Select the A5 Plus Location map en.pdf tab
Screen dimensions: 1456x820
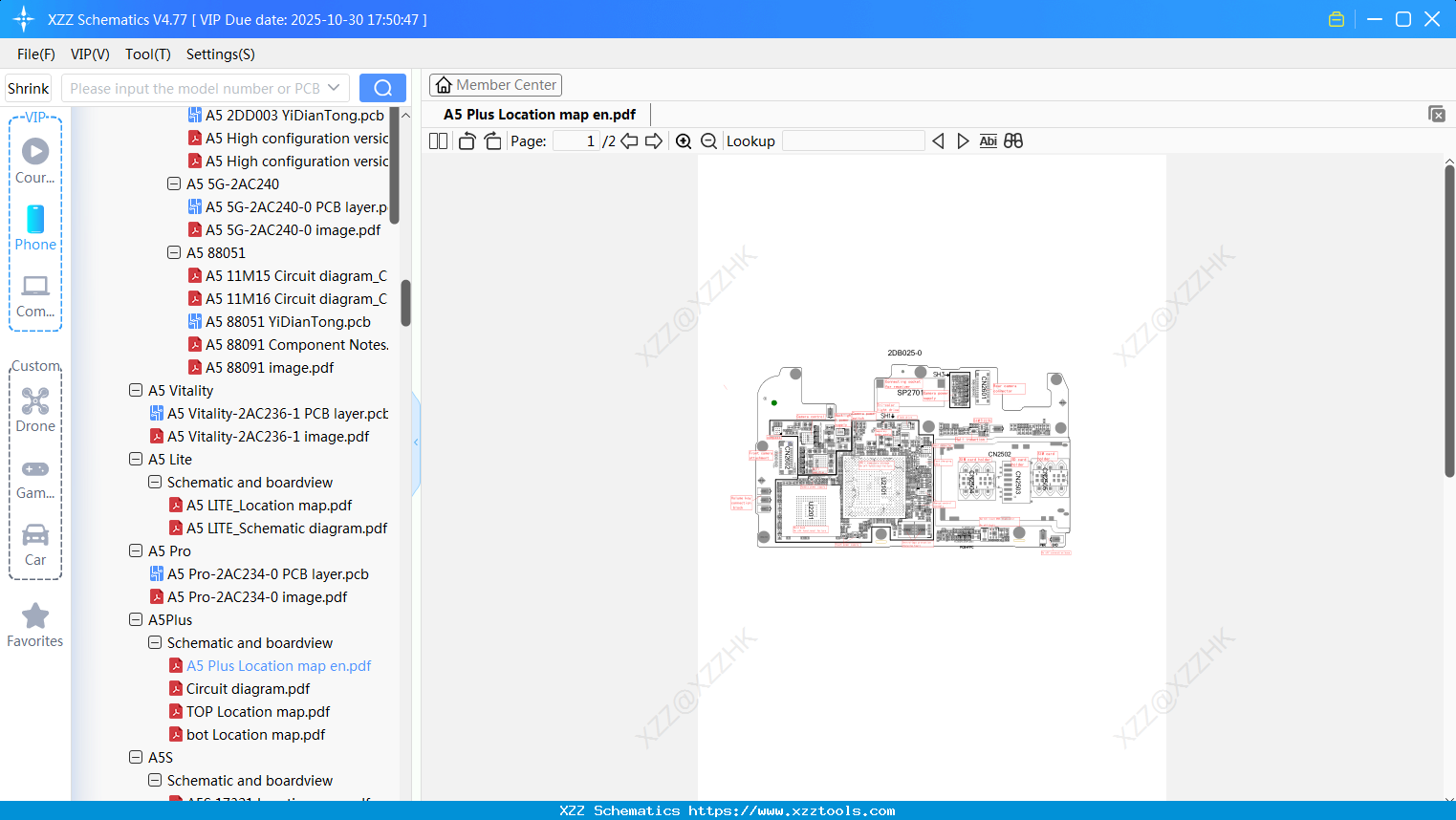(539, 115)
